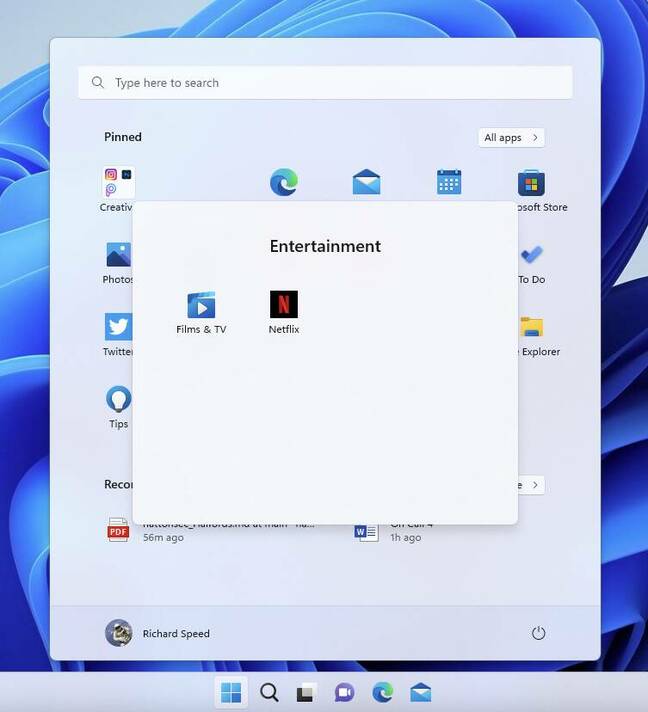The width and height of the screenshot is (648, 712).
Task: Open the Tips app
Action: click(119, 407)
